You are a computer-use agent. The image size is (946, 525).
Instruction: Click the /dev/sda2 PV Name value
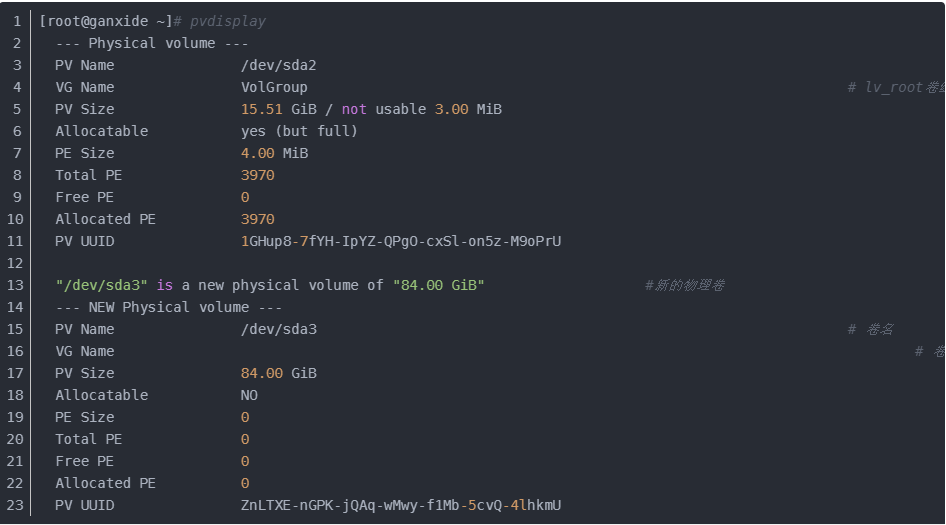pos(279,65)
